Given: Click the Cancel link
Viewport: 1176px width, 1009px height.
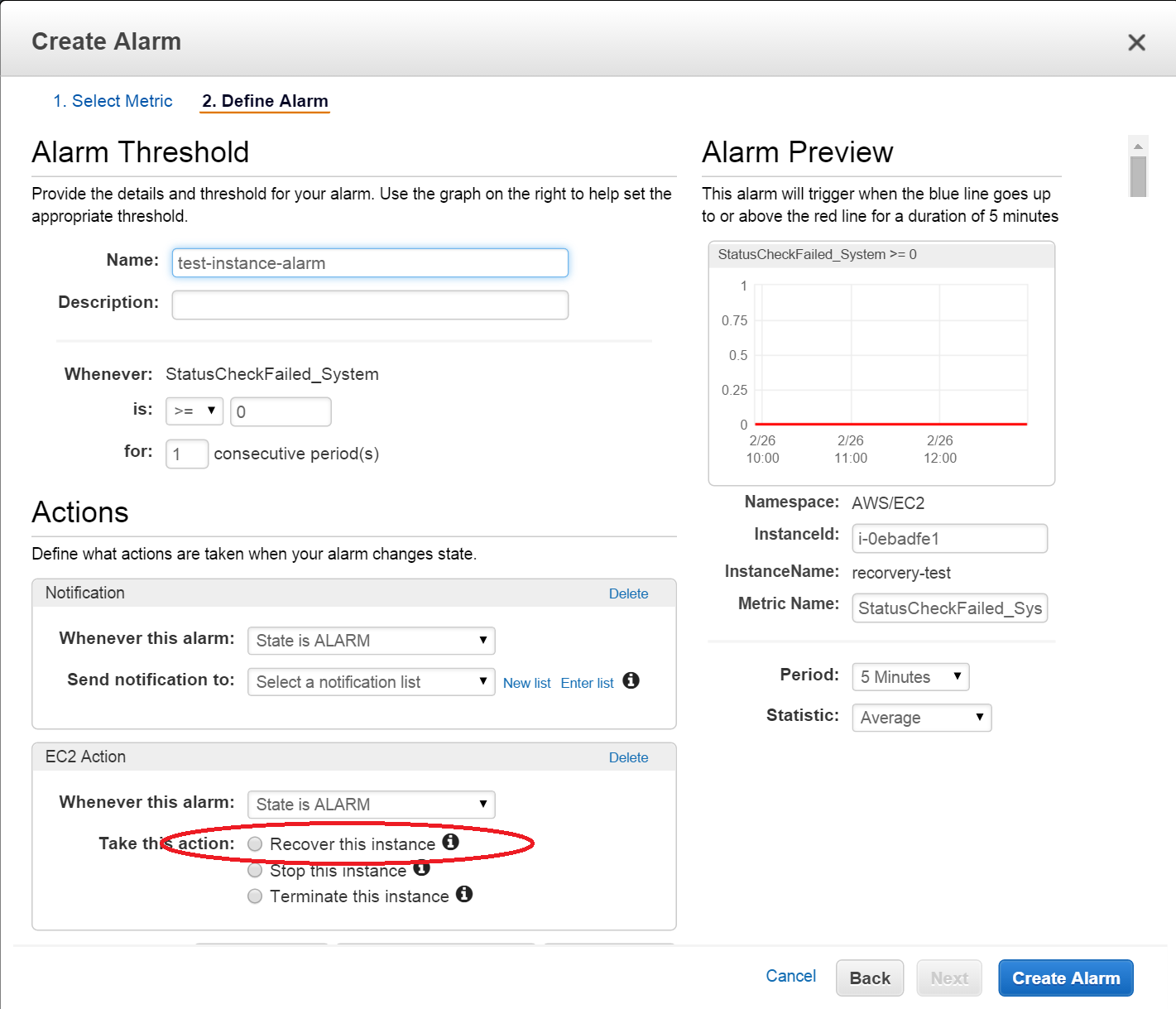Looking at the screenshot, I should click(790, 976).
